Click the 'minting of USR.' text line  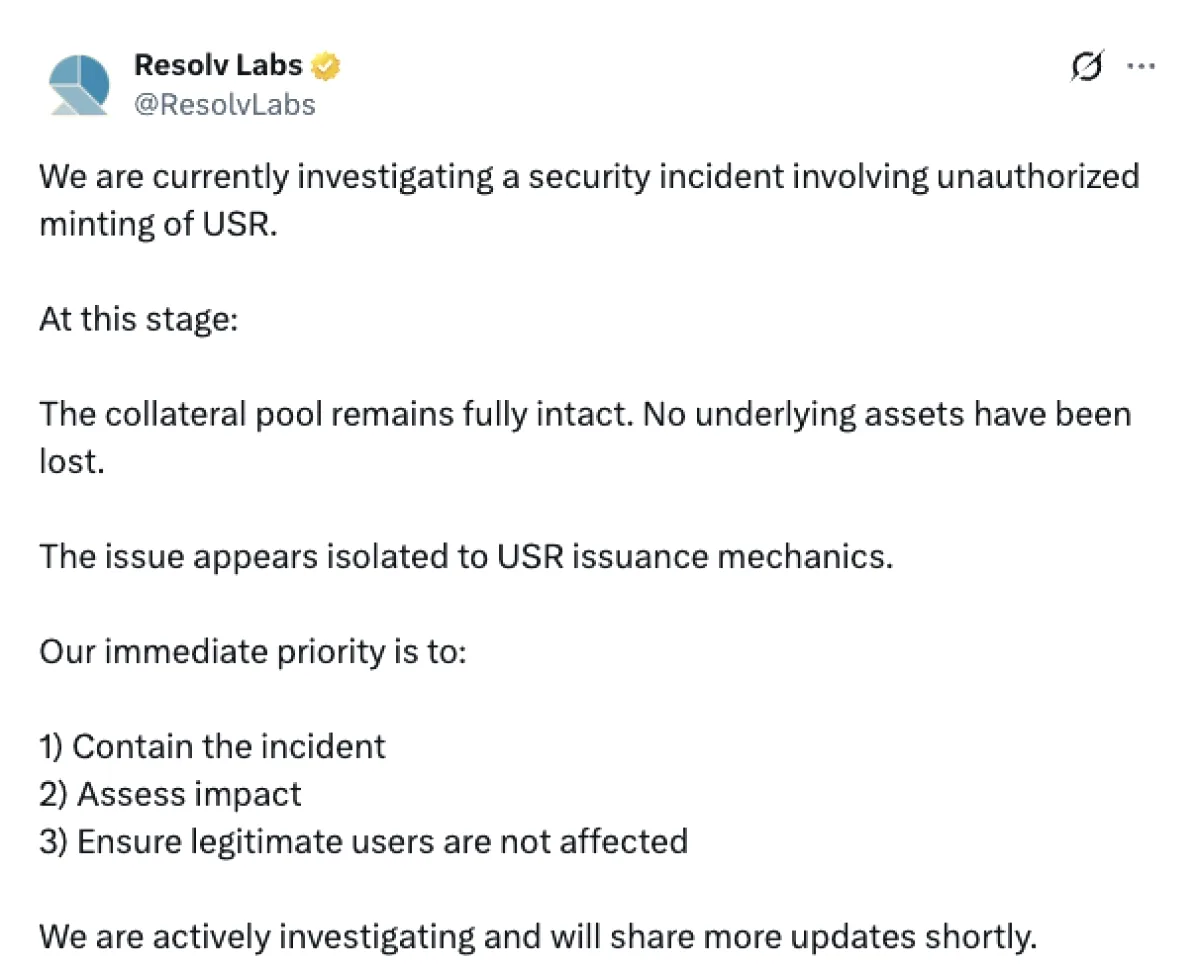[x=157, y=224]
